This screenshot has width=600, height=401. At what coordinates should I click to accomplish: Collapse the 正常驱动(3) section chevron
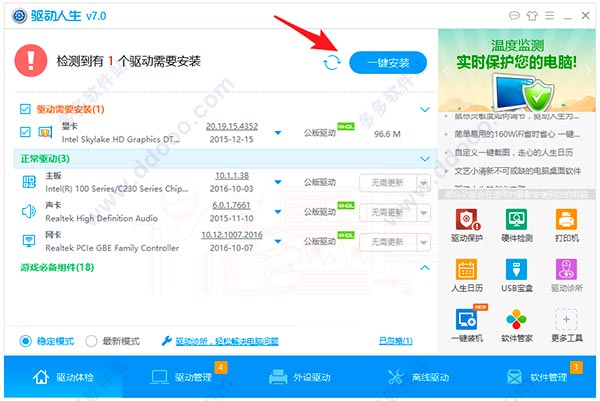coord(425,159)
